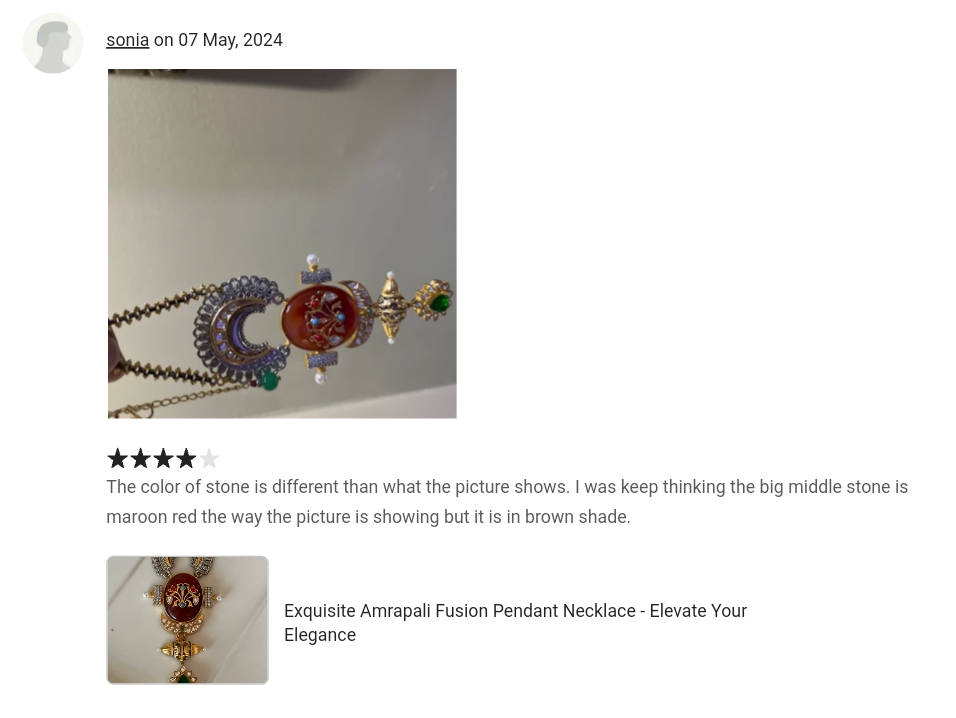Click the second filled rating star
Viewport: 956px width, 718px height.
coord(140,458)
